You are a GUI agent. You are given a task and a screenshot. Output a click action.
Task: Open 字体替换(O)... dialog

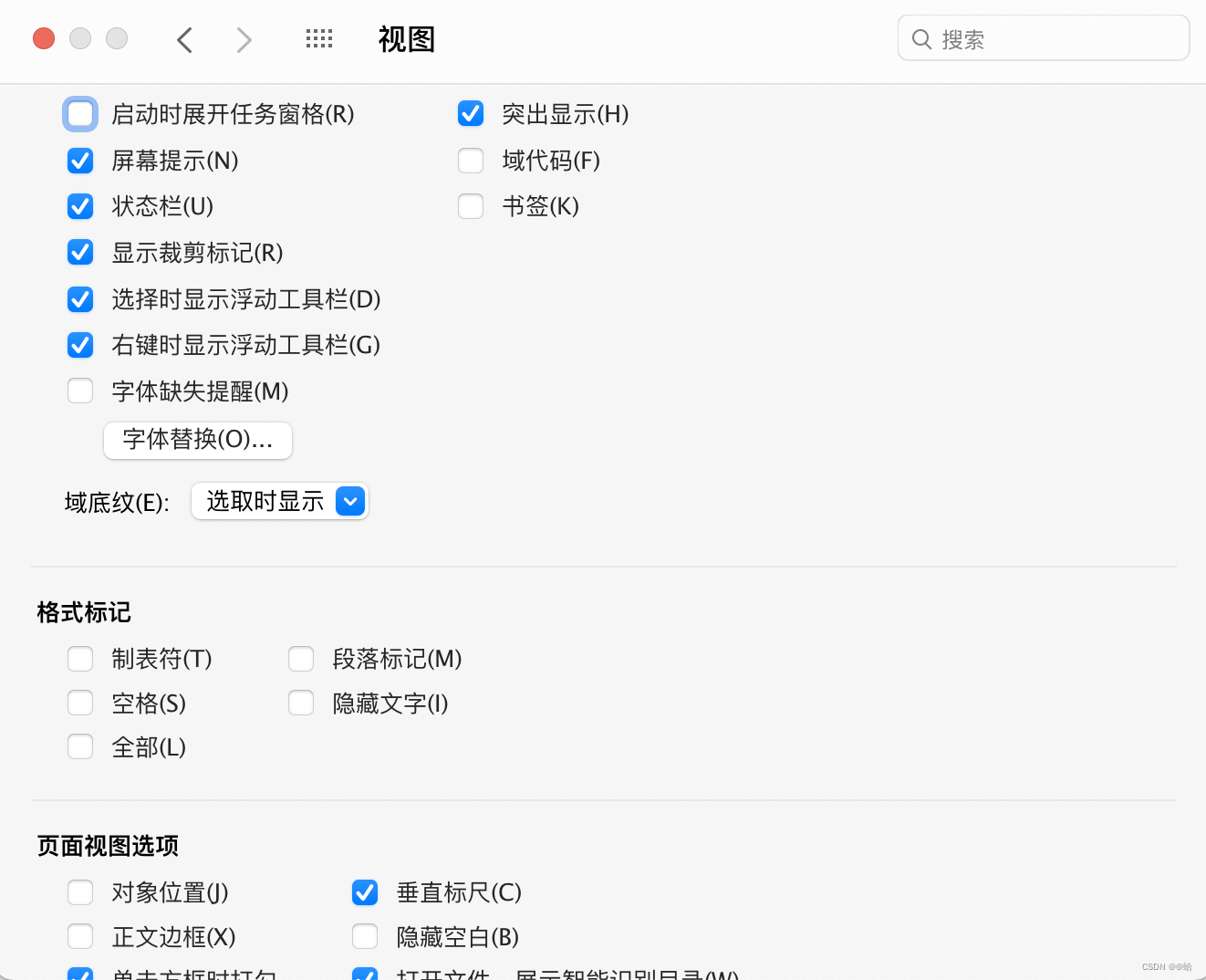[x=198, y=440]
